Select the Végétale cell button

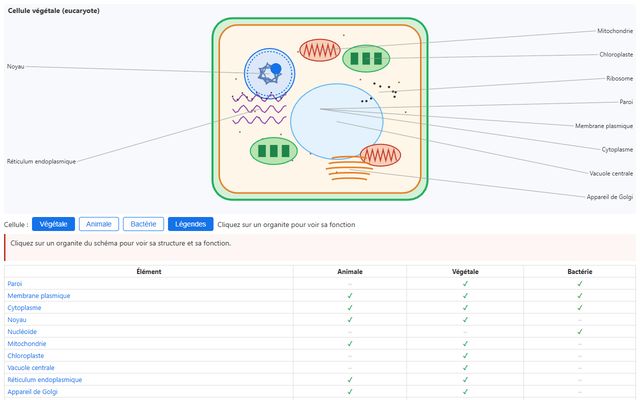coord(53,224)
